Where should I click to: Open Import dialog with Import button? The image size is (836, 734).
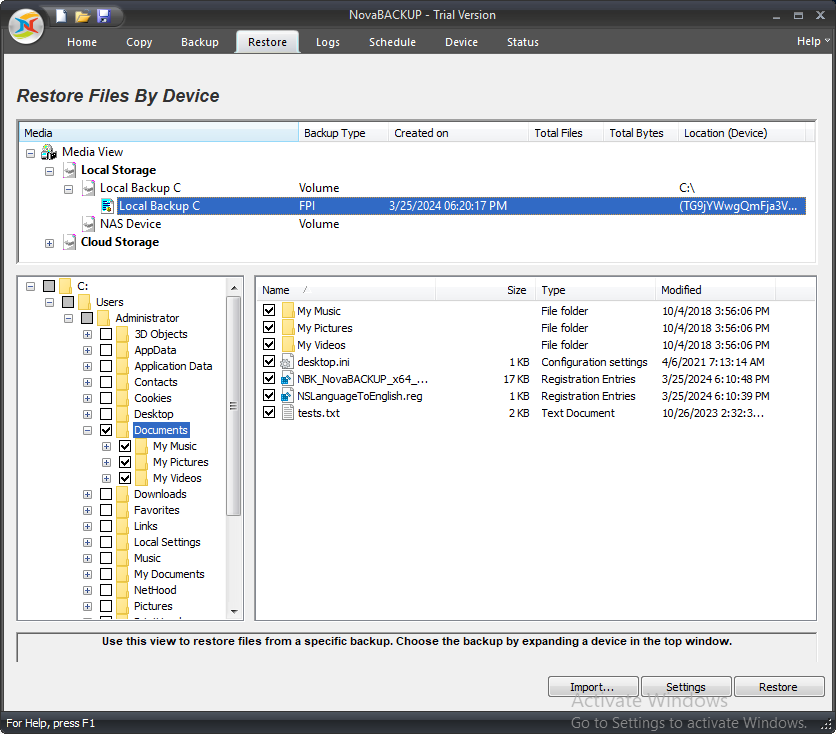tap(593, 686)
